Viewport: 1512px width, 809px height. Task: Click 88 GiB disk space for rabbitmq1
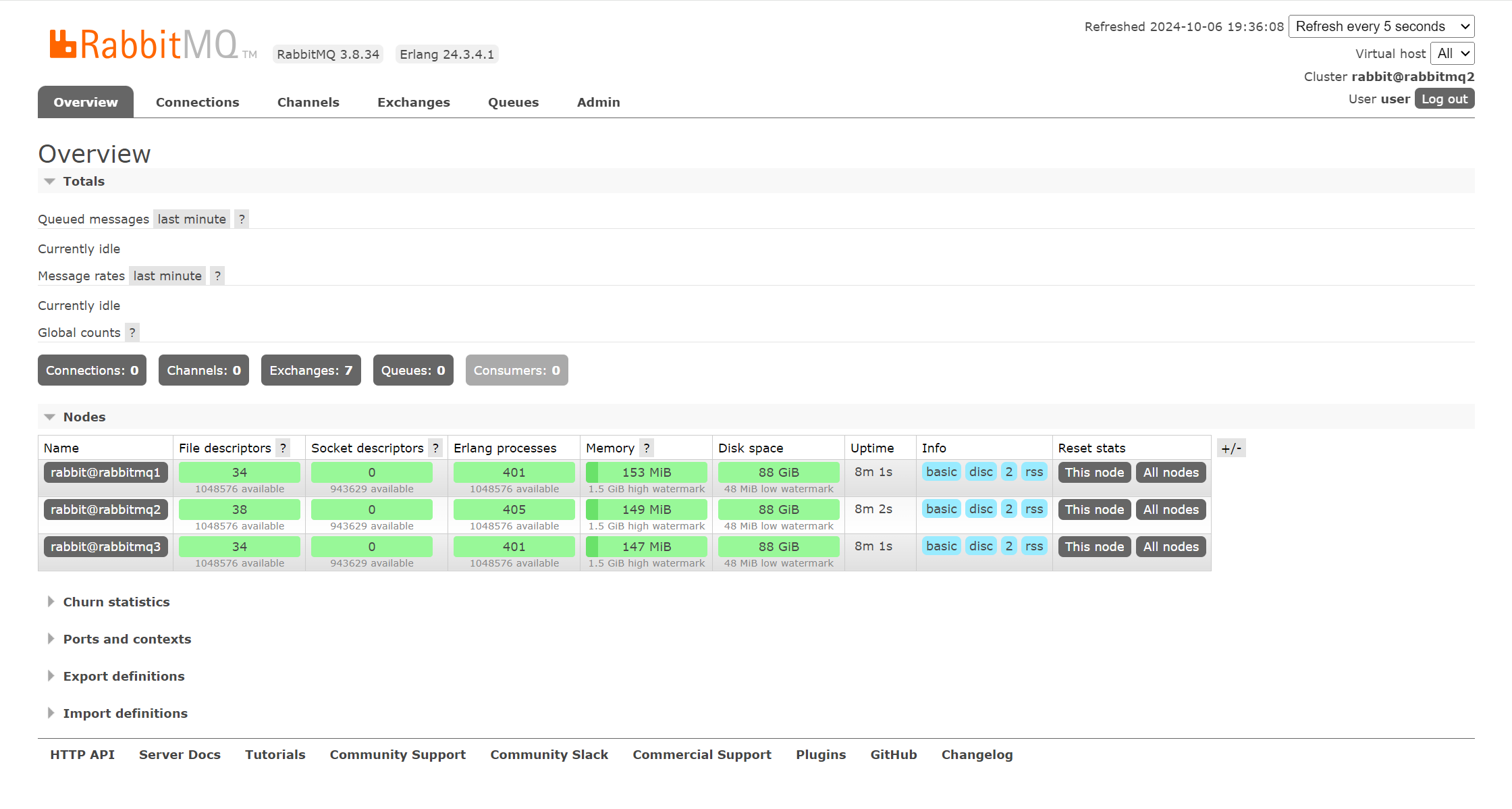779,472
